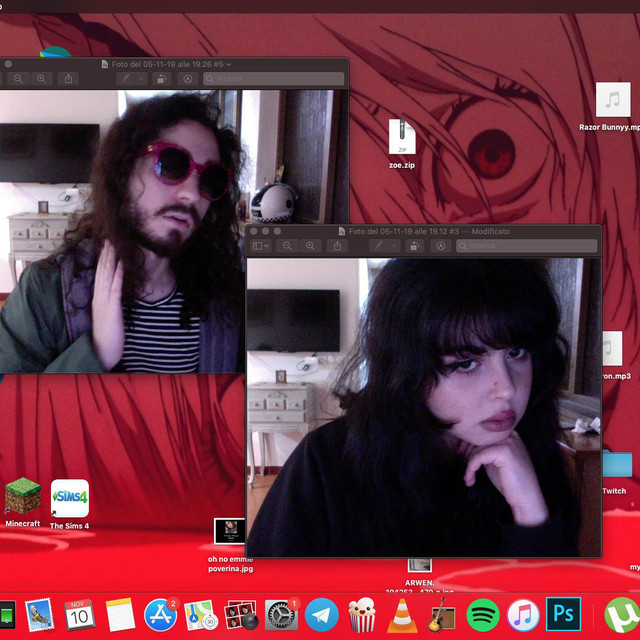The image size is (640, 640).
Task: Open Photoshop from the dock
Action: pos(563,614)
